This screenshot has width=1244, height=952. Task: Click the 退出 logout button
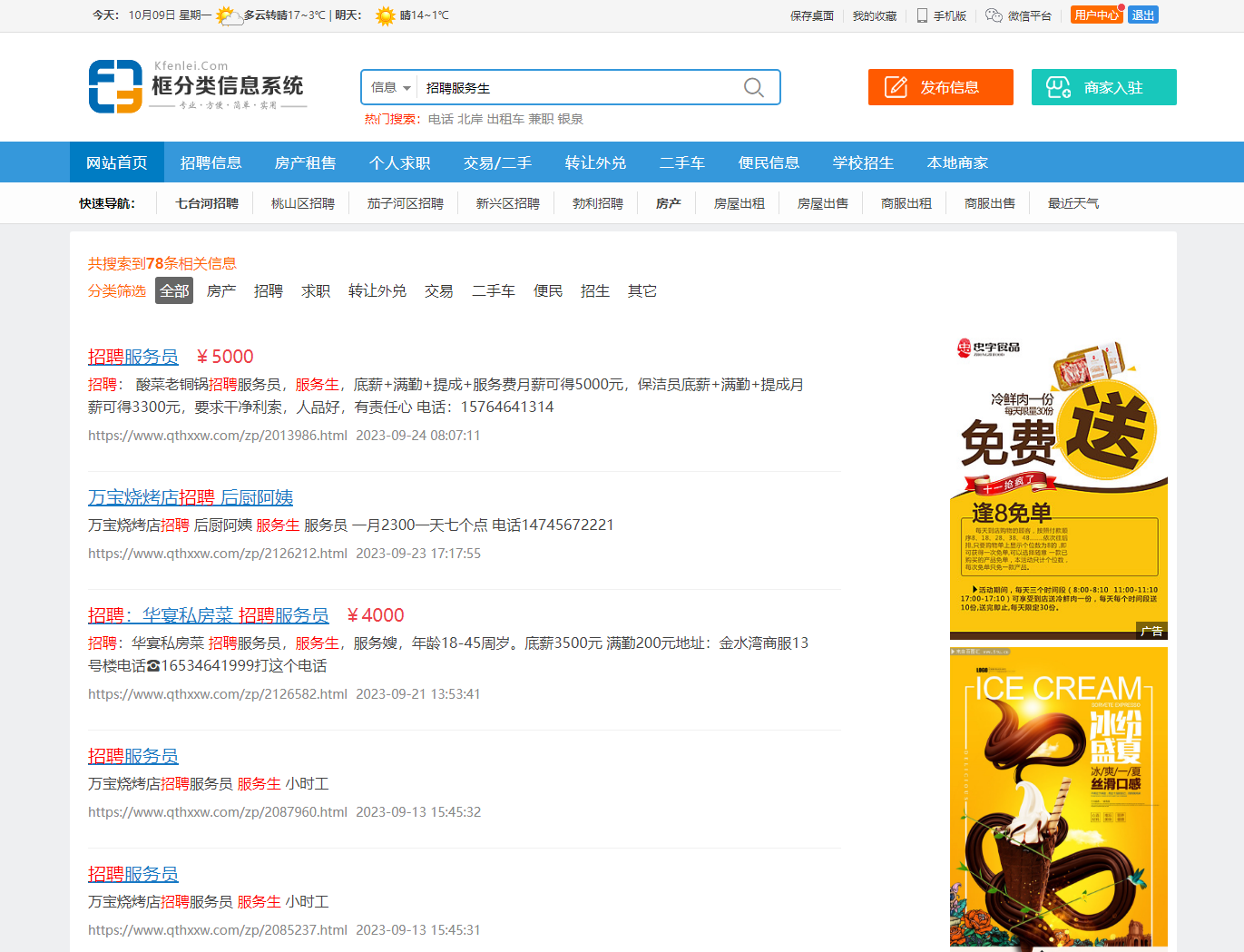point(1142,15)
